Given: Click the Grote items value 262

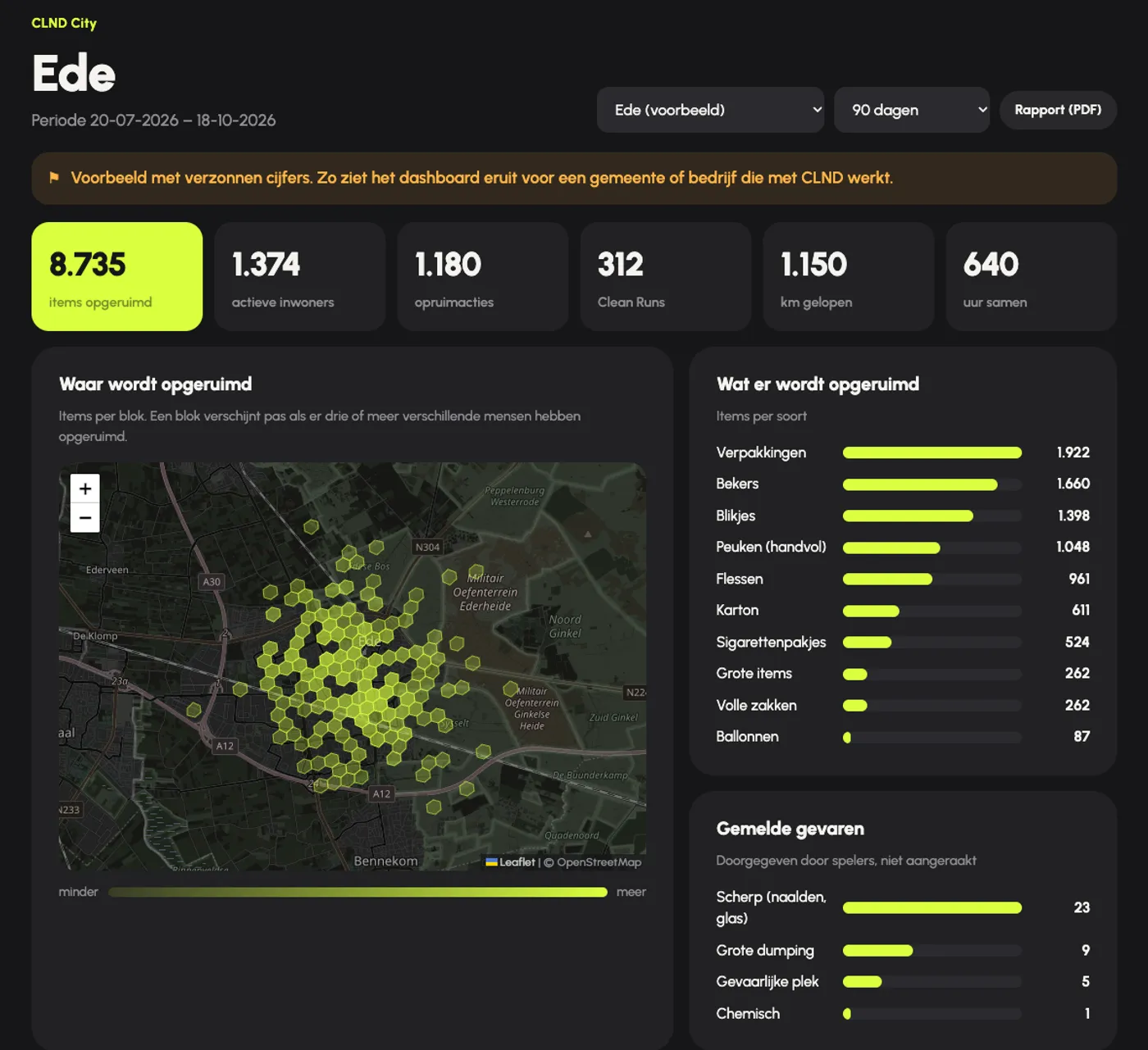Looking at the screenshot, I should (1077, 674).
